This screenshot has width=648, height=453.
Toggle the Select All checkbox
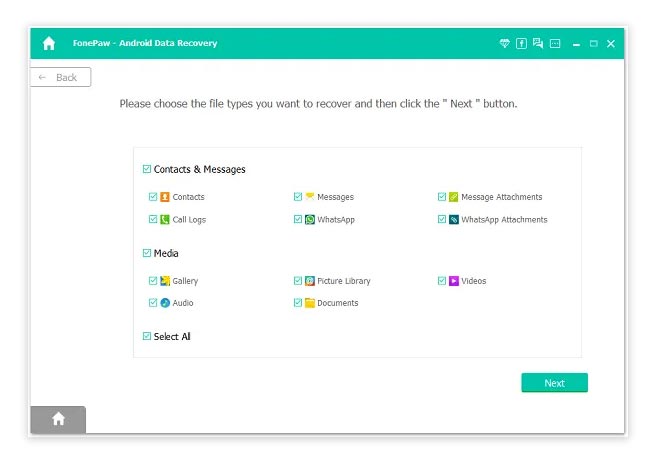pos(147,336)
